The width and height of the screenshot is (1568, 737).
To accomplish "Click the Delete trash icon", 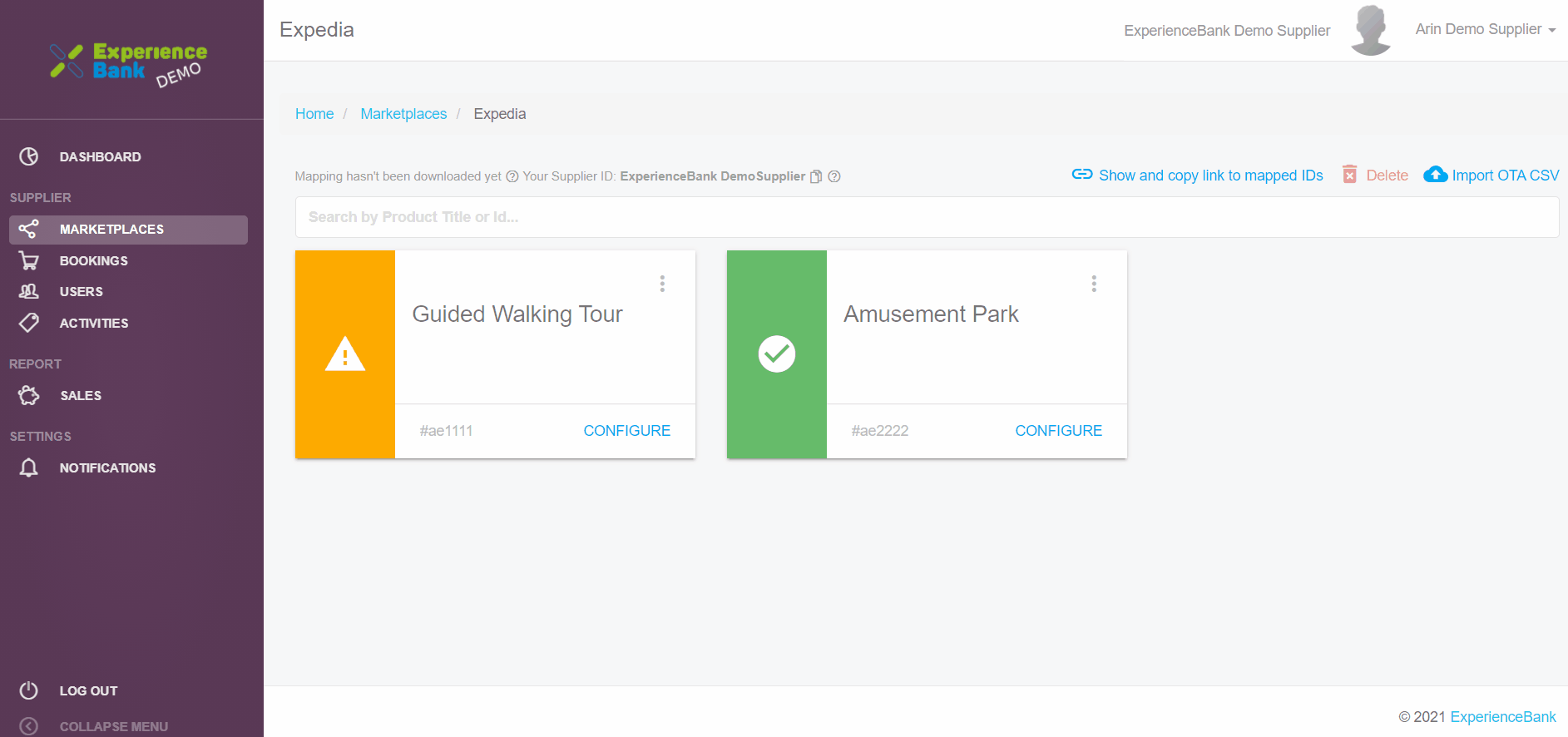I will point(1350,175).
